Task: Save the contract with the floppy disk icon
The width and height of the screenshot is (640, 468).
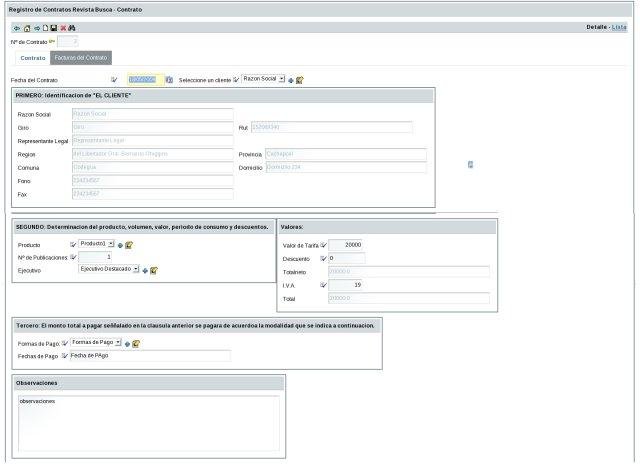Action: 53,28
